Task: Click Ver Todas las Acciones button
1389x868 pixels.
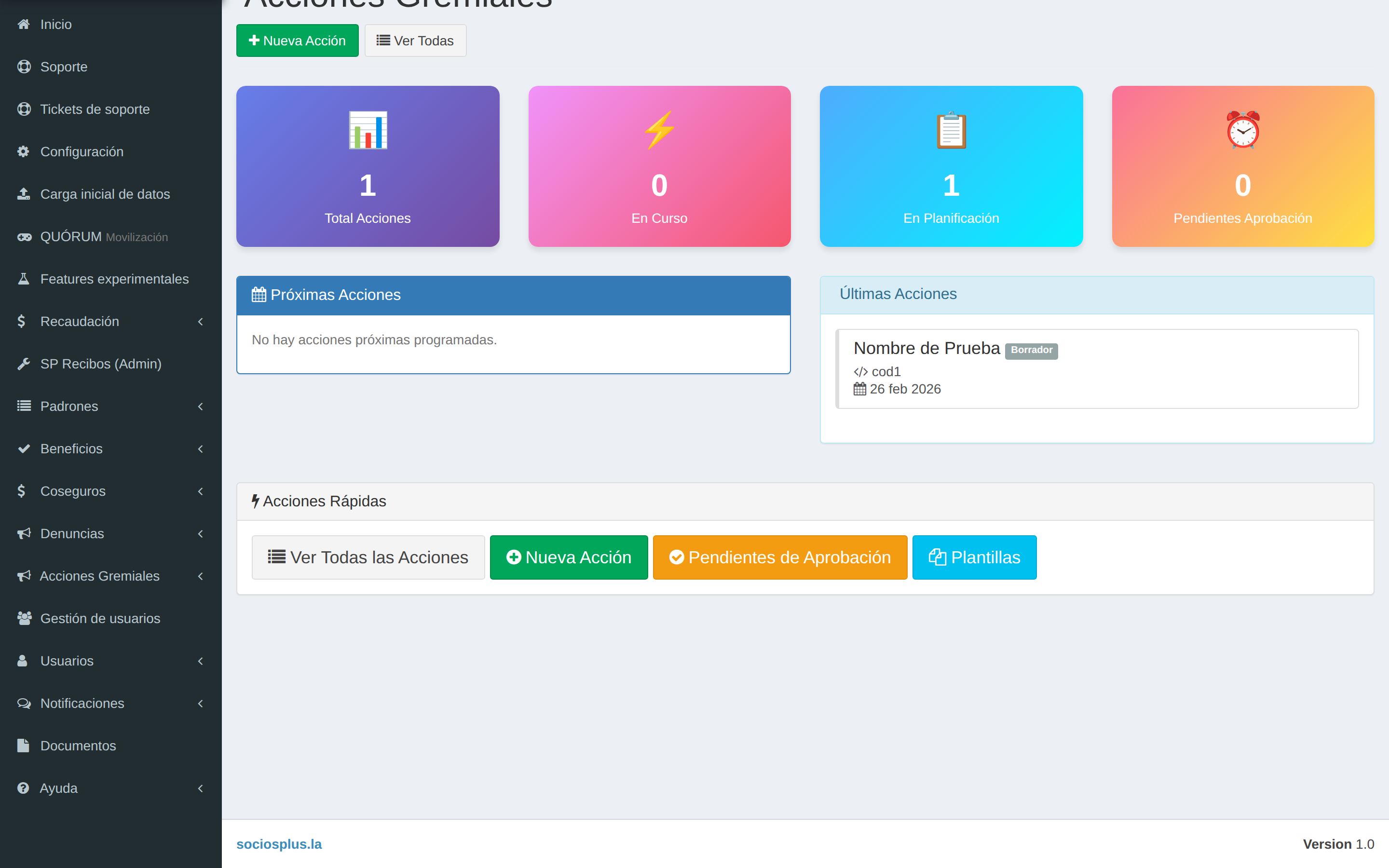Action: [x=368, y=557]
